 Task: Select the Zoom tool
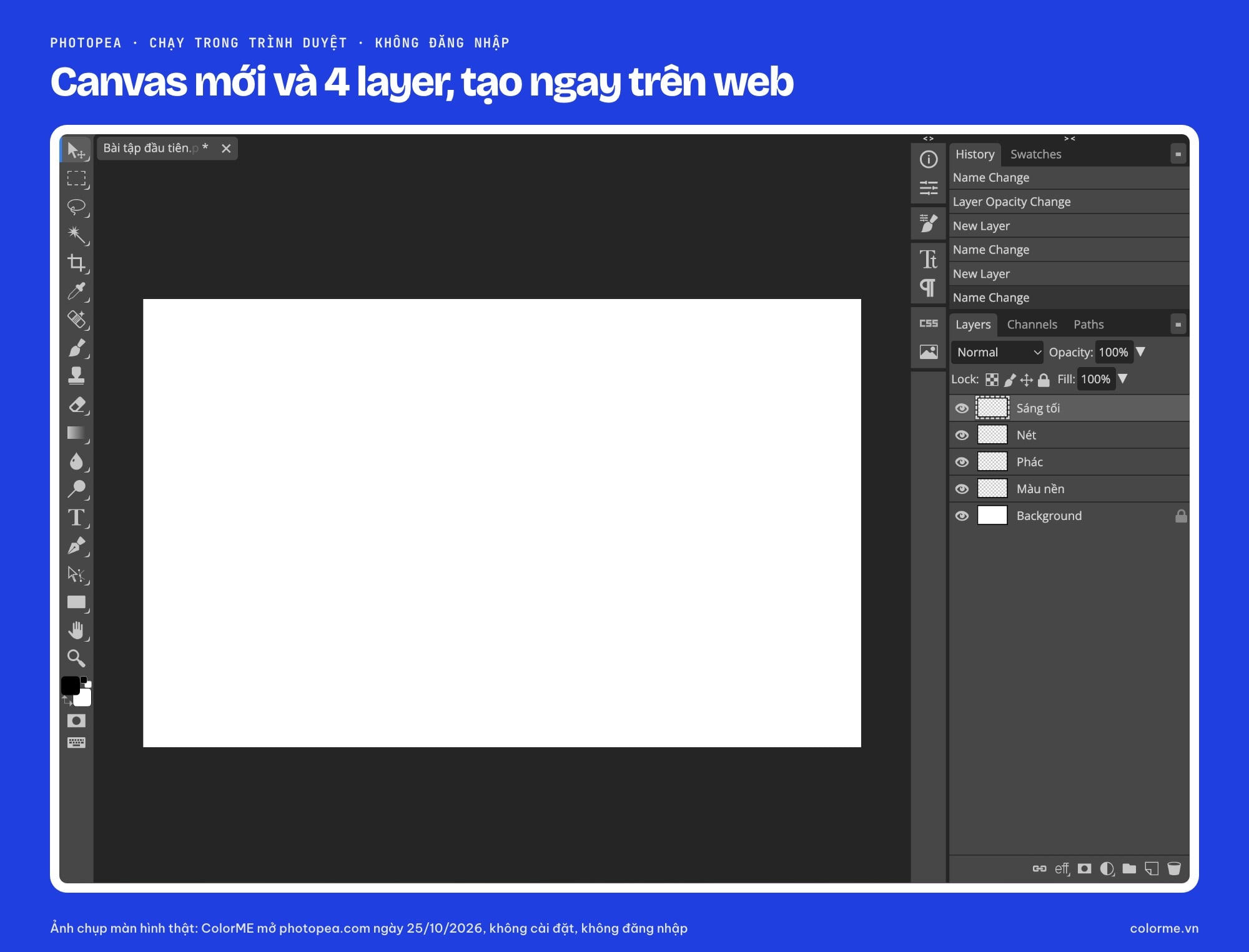76,658
